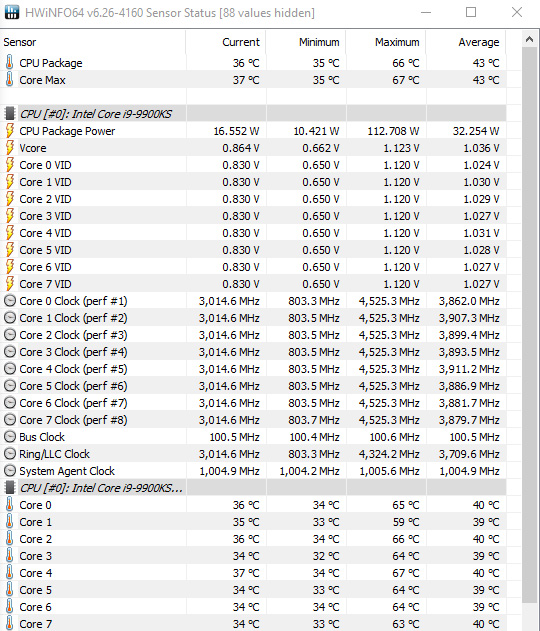This screenshot has width=540, height=631.
Task: Click the 4,324.2 MHz maximum Ring clock value
Action: [x=389, y=454]
